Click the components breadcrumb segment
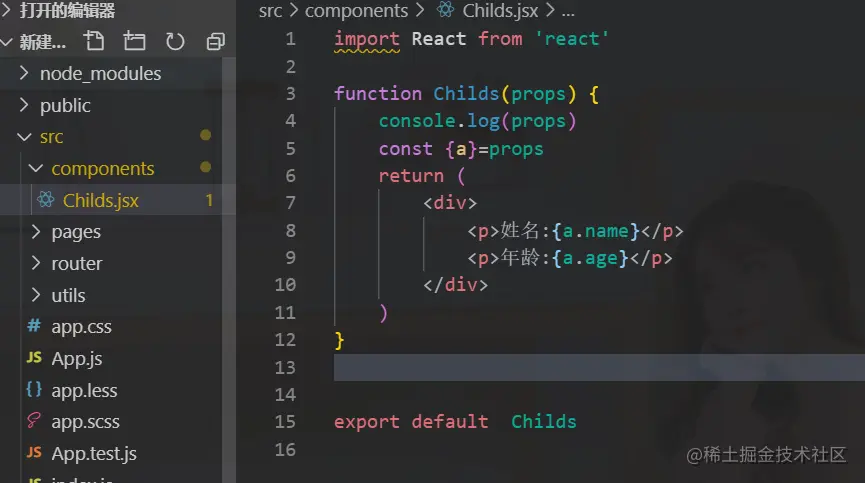Screen dimensions: 865x483 [356, 10]
